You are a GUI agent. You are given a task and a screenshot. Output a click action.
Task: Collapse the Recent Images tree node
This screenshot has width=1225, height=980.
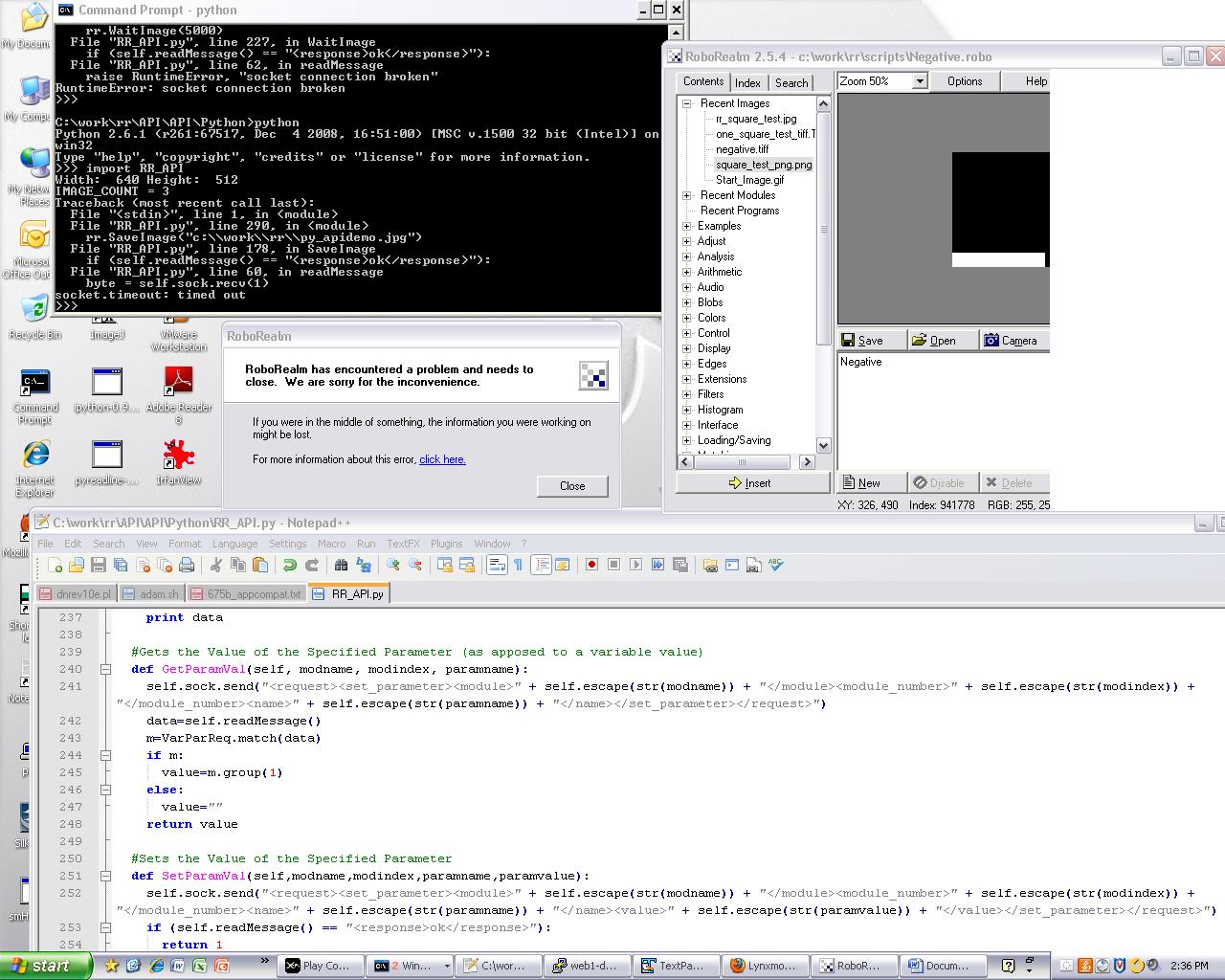point(687,103)
